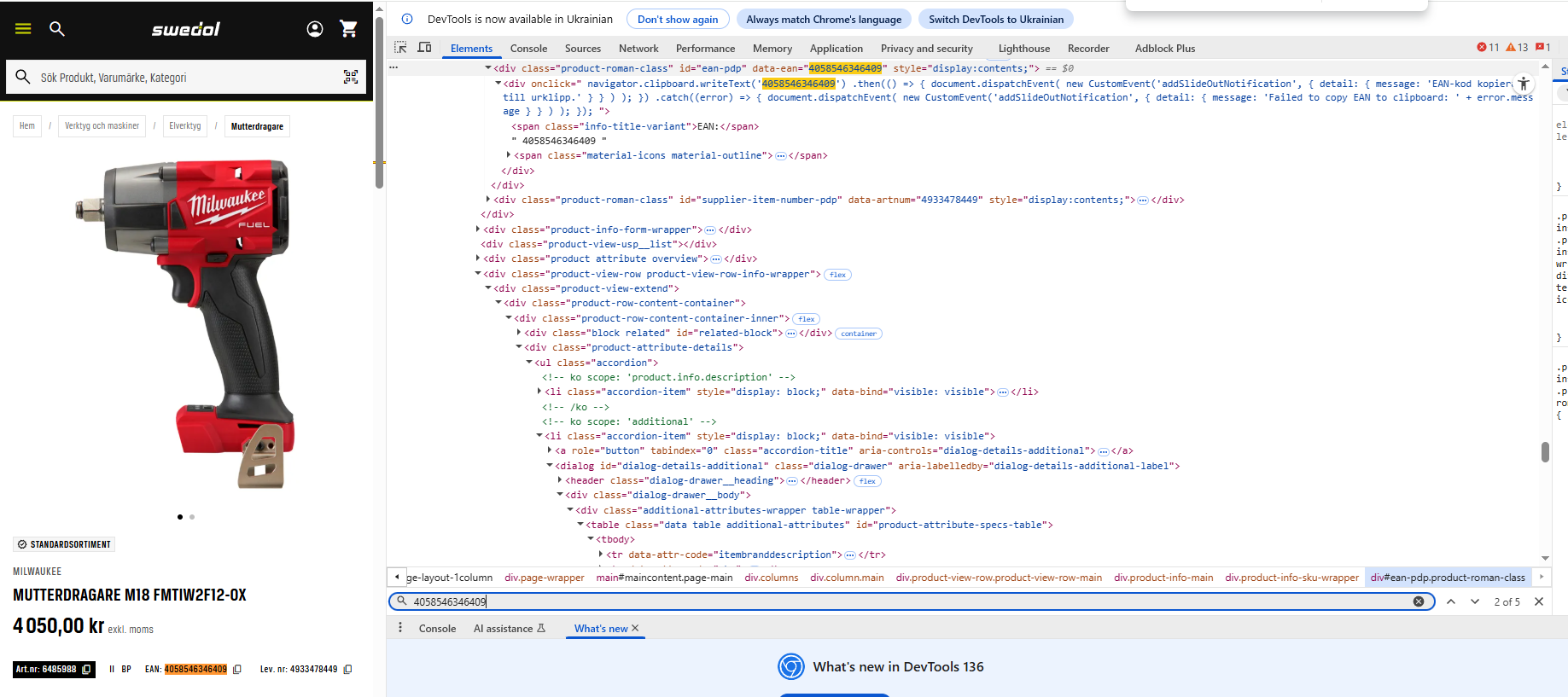Expand the itembranddescription tr row
1568x697 pixels.
[601, 555]
